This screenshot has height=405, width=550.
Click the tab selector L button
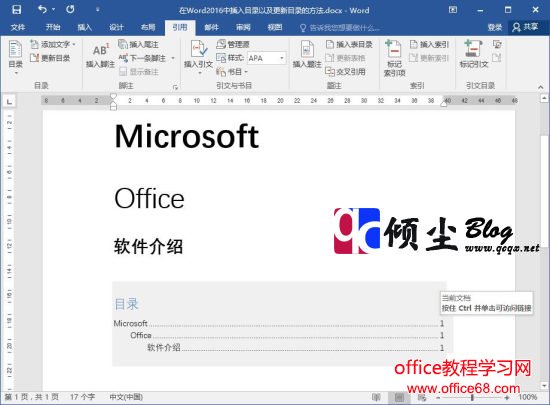(9, 102)
